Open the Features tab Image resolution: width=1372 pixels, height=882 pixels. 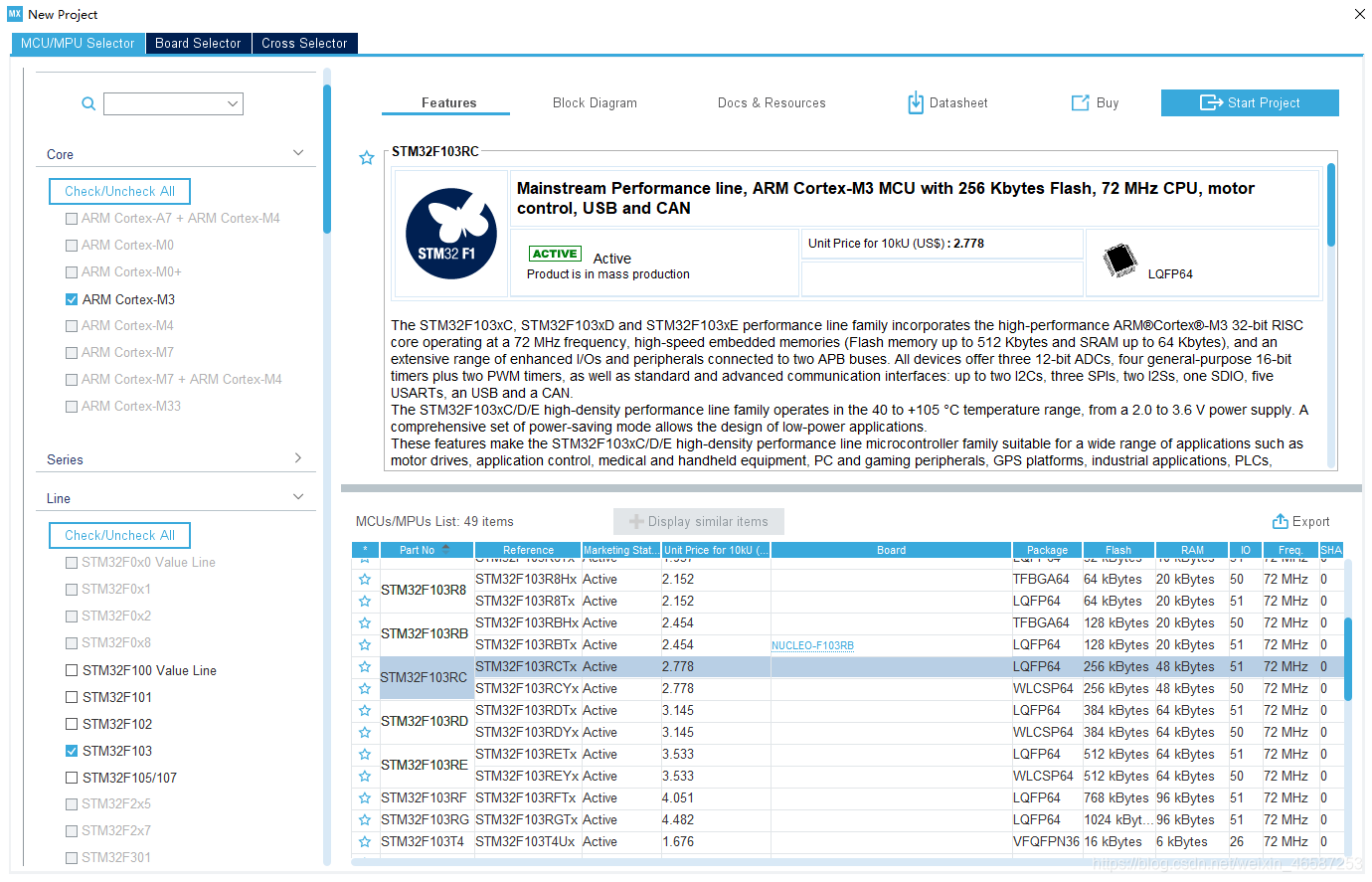pos(448,102)
